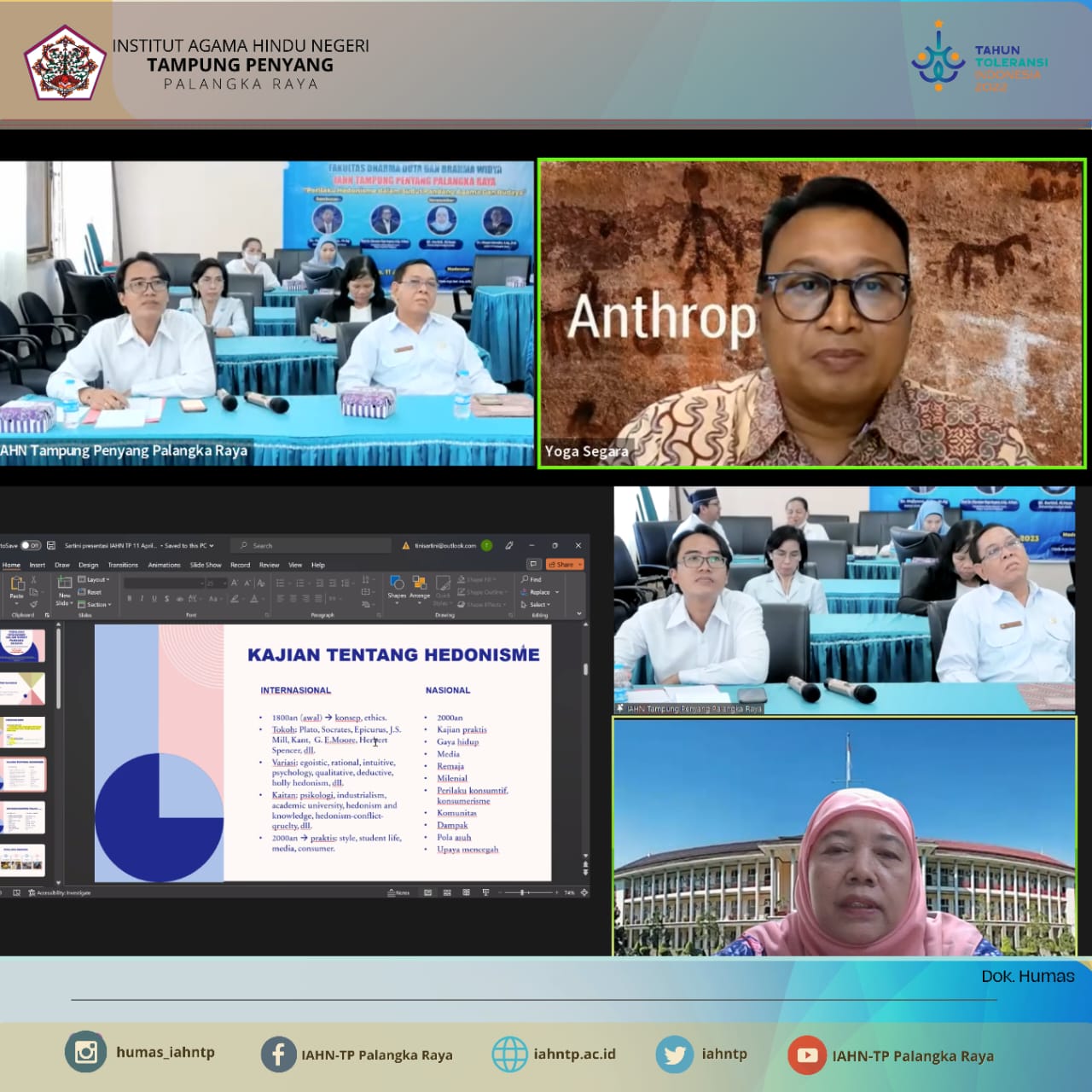Image resolution: width=1092 pixels, height=1092 pixels.
Task: Click the zoom slider in status bar
Action: (524, 892)
